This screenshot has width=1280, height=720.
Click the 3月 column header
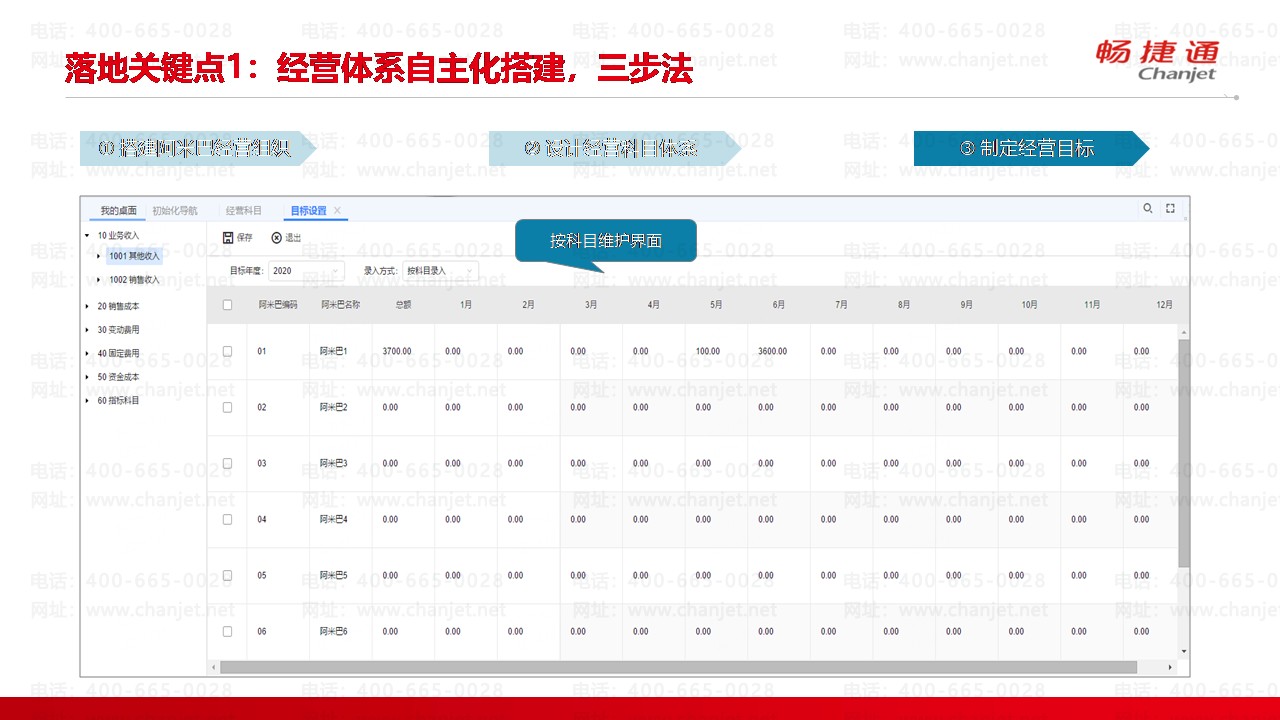(x=591, y=305)
